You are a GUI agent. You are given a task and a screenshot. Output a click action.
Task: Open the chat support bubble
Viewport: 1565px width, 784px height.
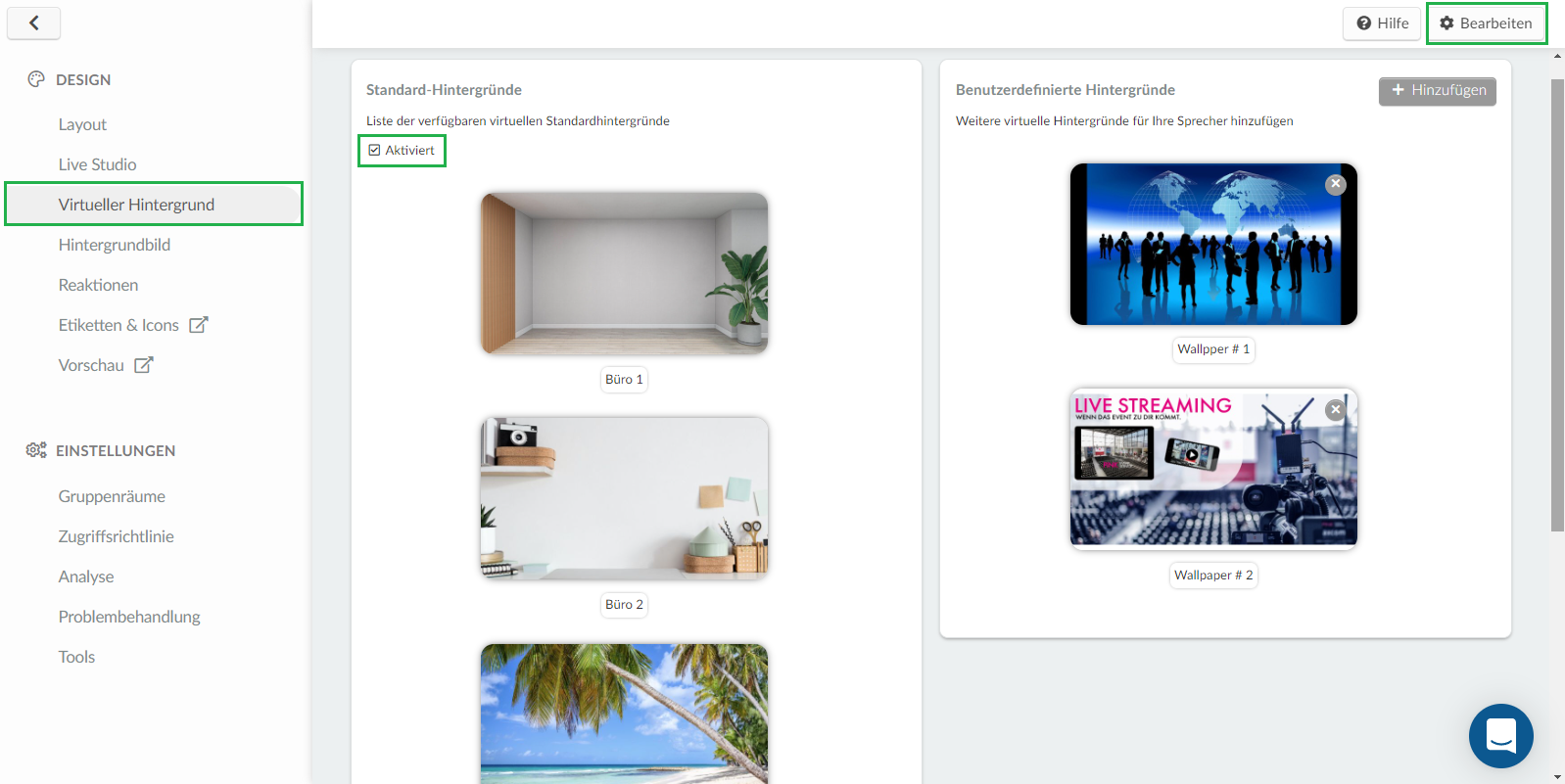click(x=1500, y=736)
